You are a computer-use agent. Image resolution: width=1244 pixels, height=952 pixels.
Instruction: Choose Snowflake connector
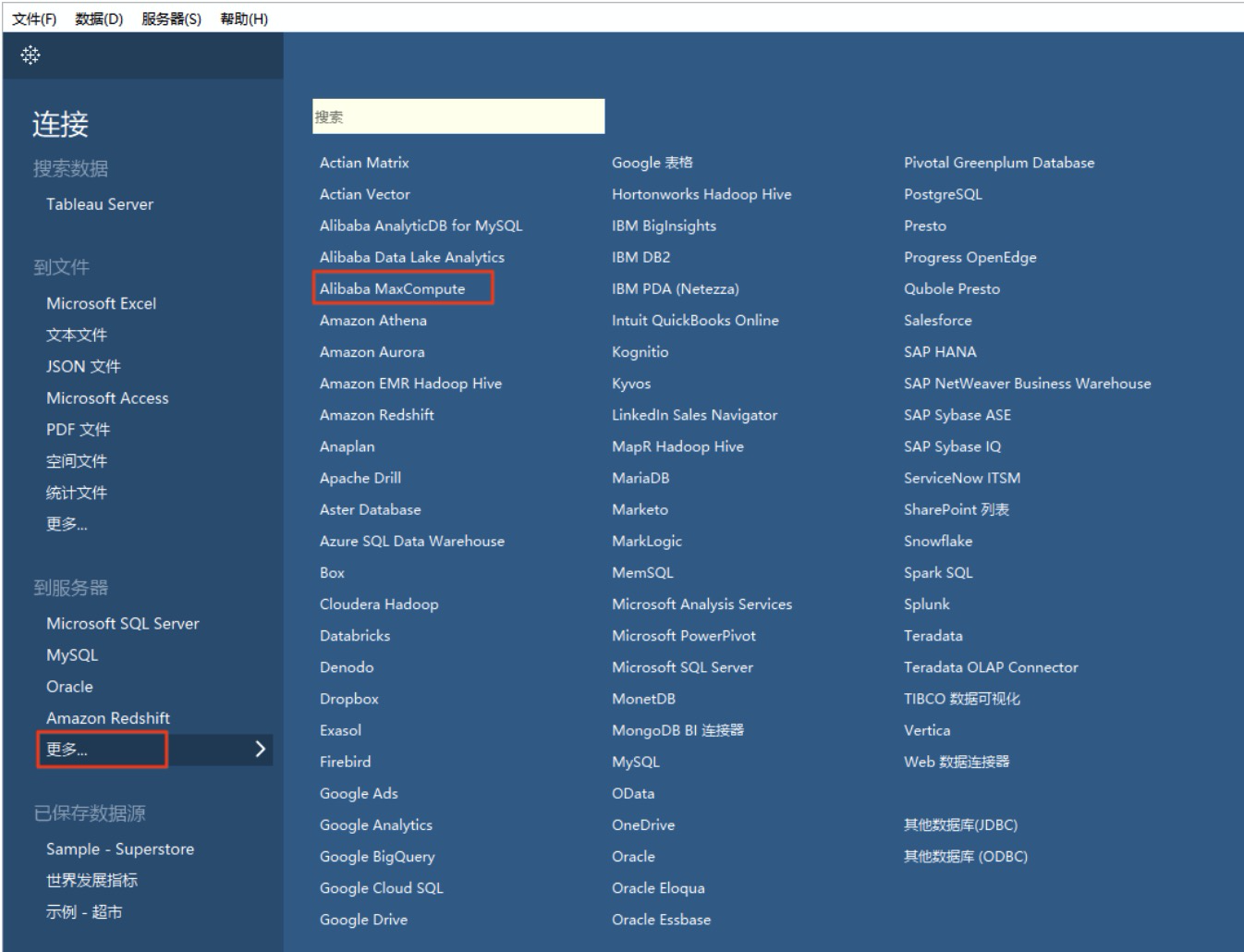[938, 541]
